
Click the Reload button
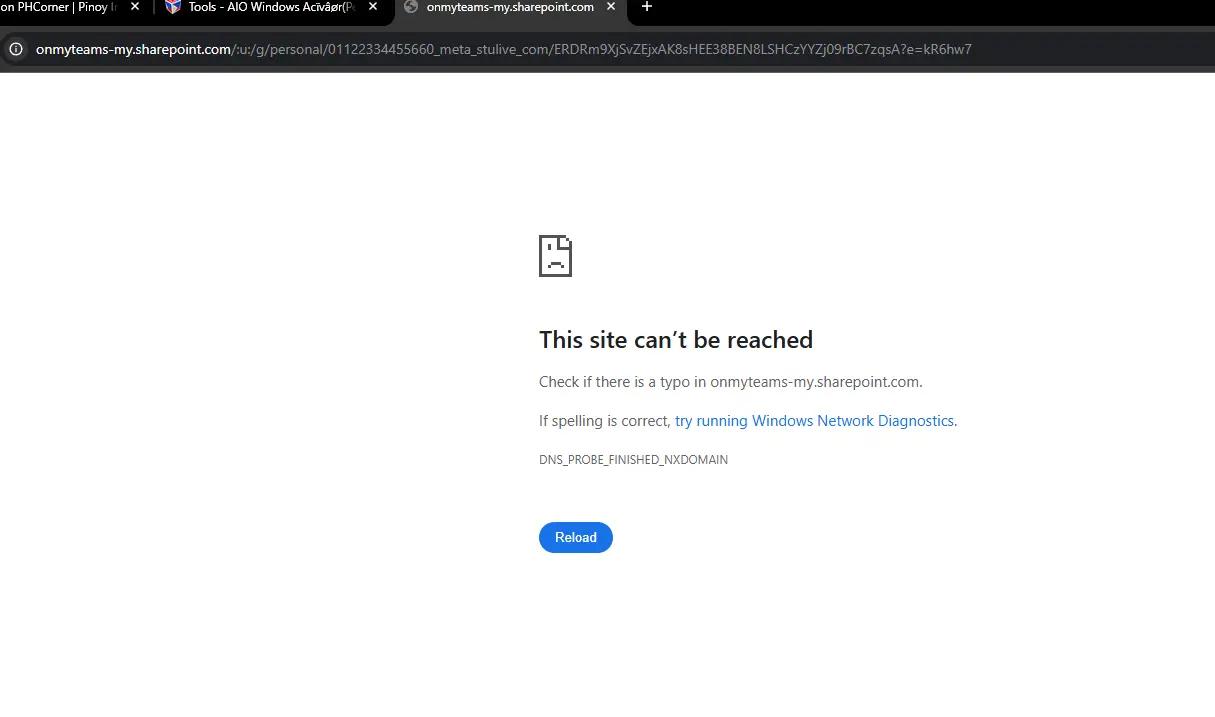click(x=576, y=537)
